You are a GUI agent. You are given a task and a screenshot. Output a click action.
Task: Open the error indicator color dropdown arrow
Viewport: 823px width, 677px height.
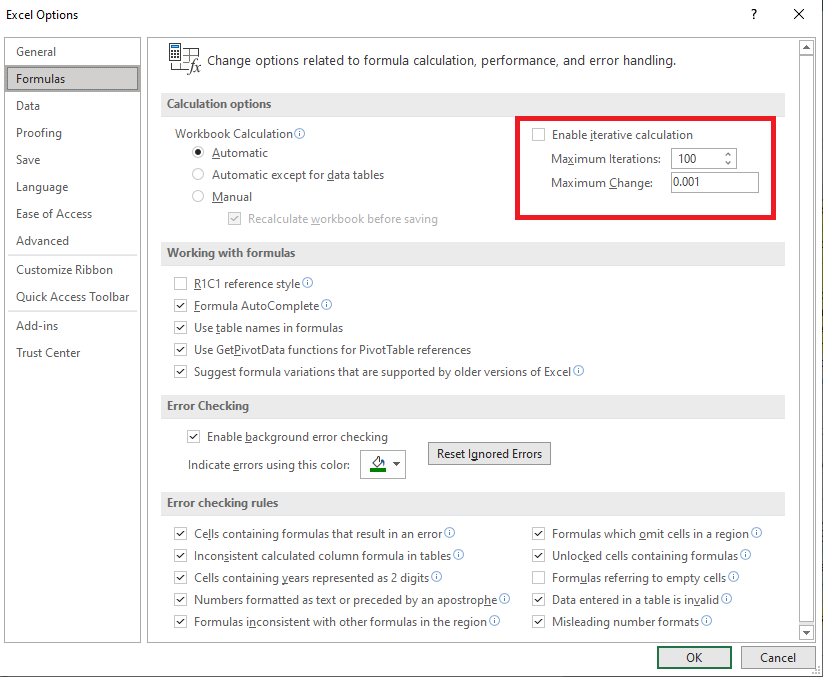click(397, 464)
